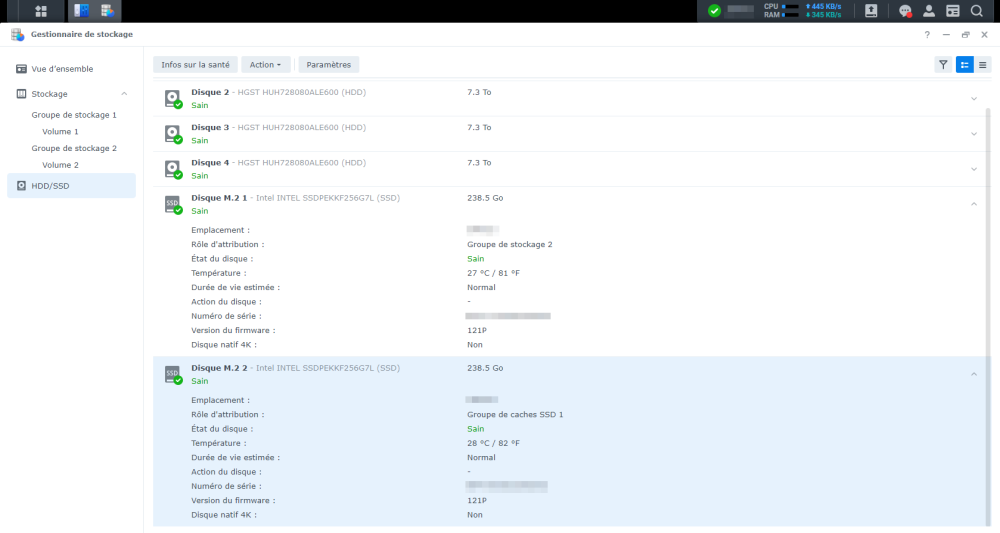The width and height of the screenshot is (1000, 533).
Task: Open the widgets panel icon
Action: pyautogui.click(x=953, y=11)
